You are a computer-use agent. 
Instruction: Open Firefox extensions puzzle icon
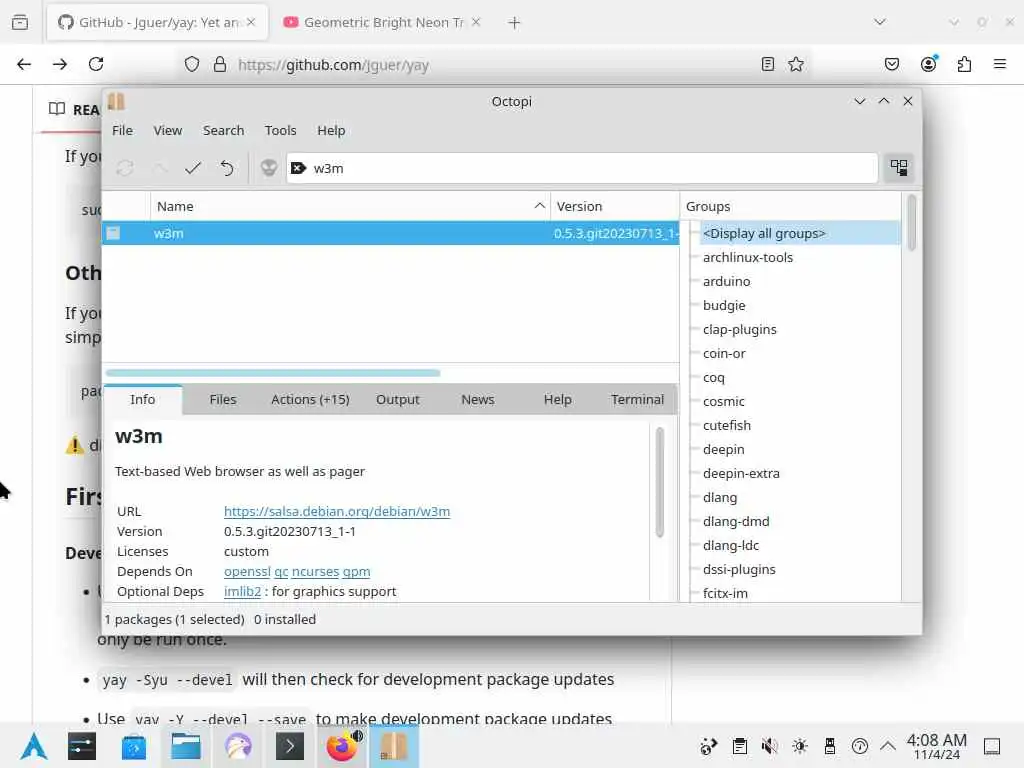[x=964, y=64]
